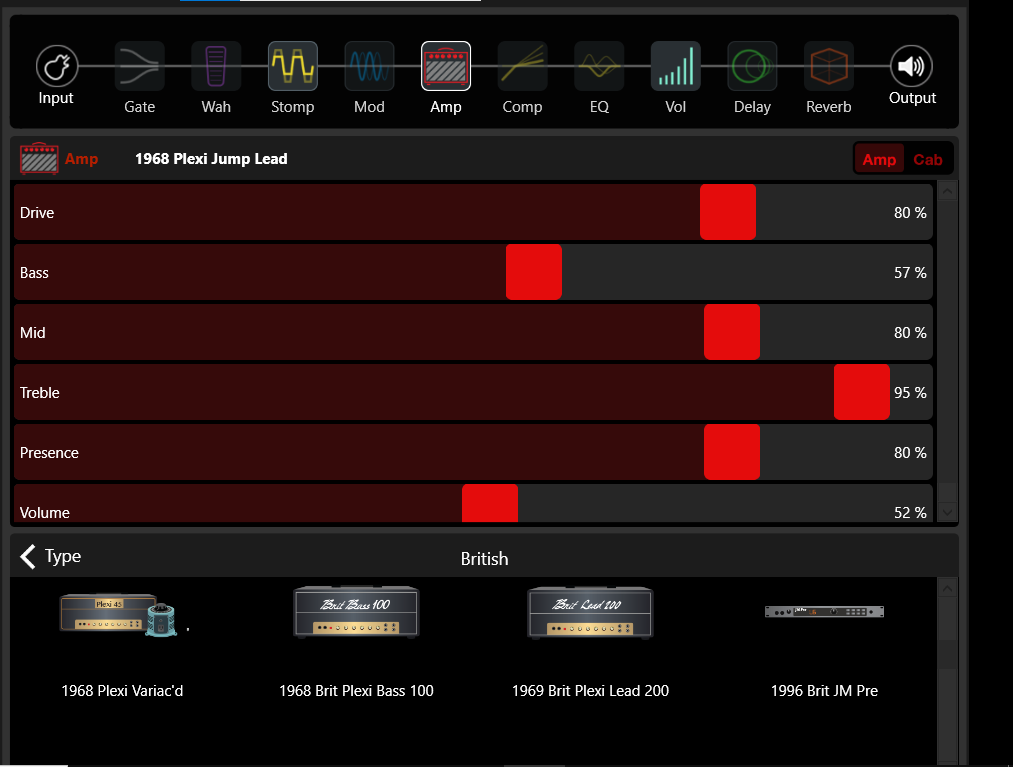1013x767 pixels.
Task: Open the Comp compressor block
Action: pos(522,67)
